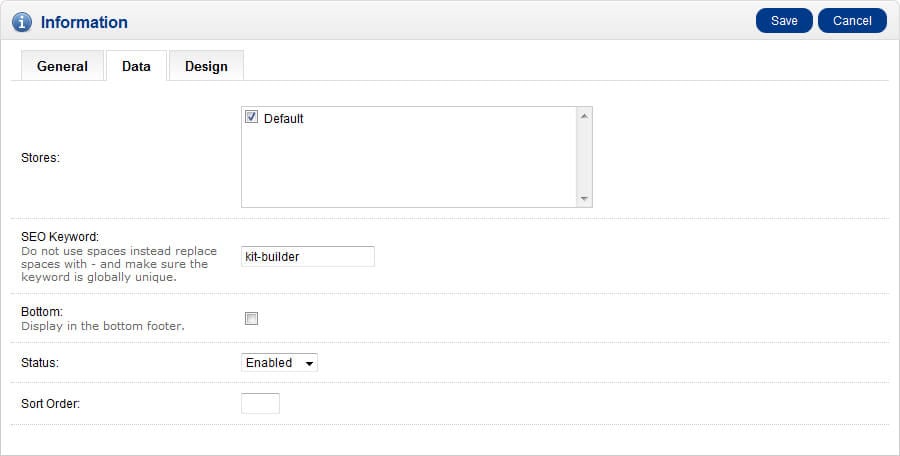This screenshot has width=900, height=456.
Task: Click the Information page heading
Action: click(x=84, y=22)
